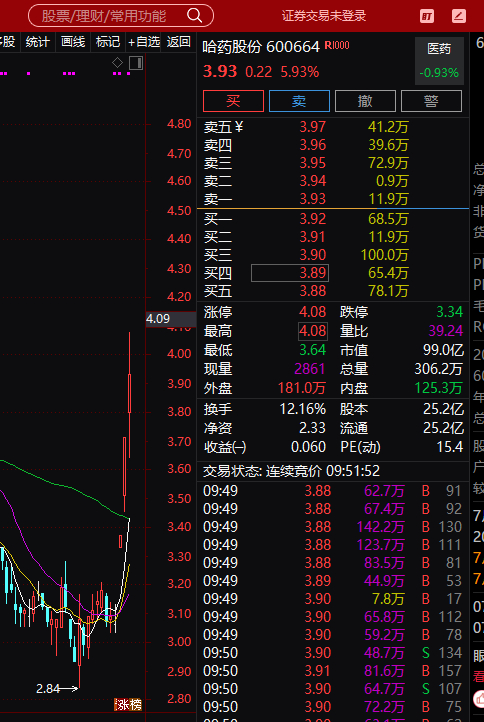484x722 pixels.
Task: Click 证券交易未登录 login link
Action: point(324,16)
